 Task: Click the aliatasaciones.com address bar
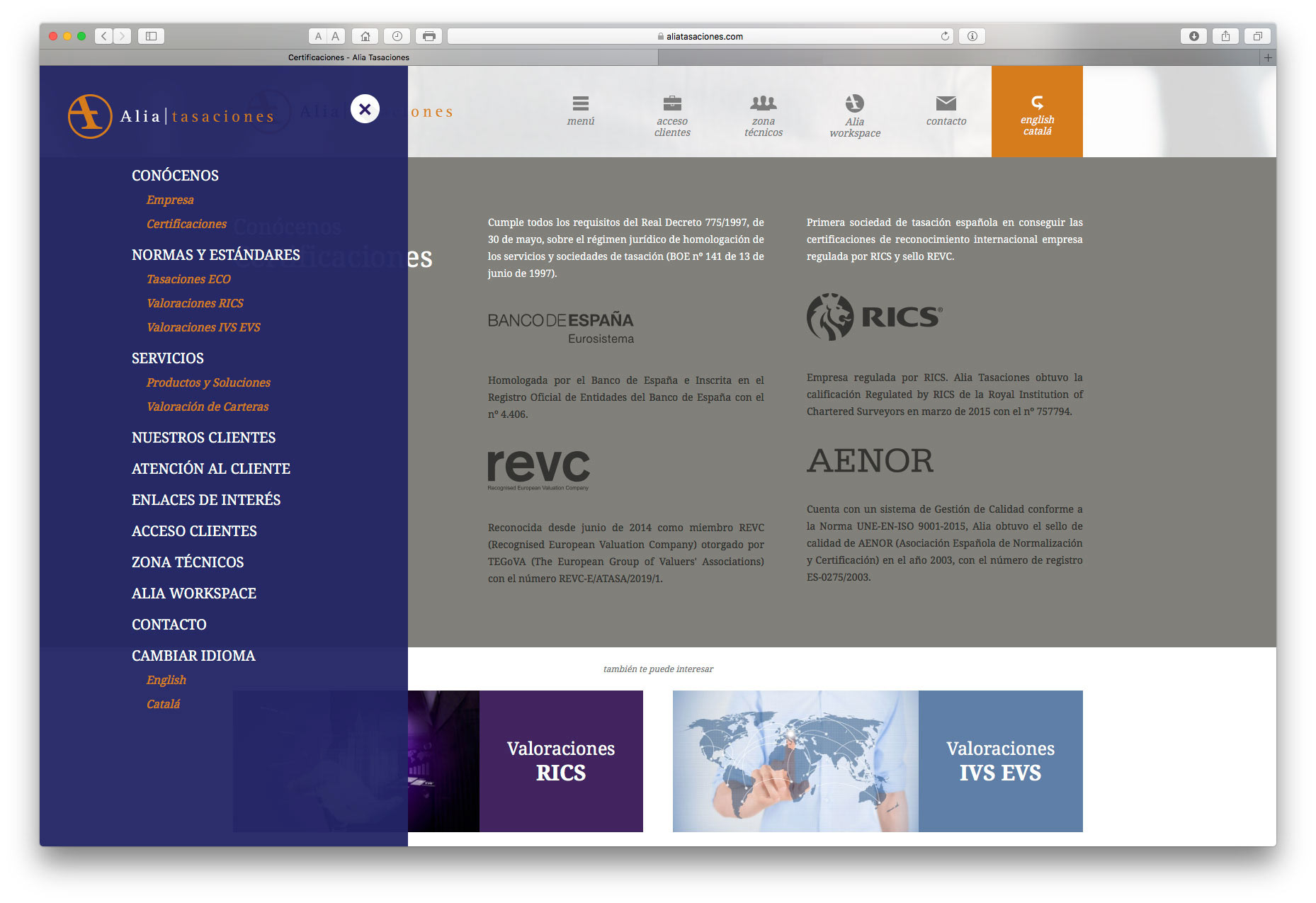pos(700,36)
